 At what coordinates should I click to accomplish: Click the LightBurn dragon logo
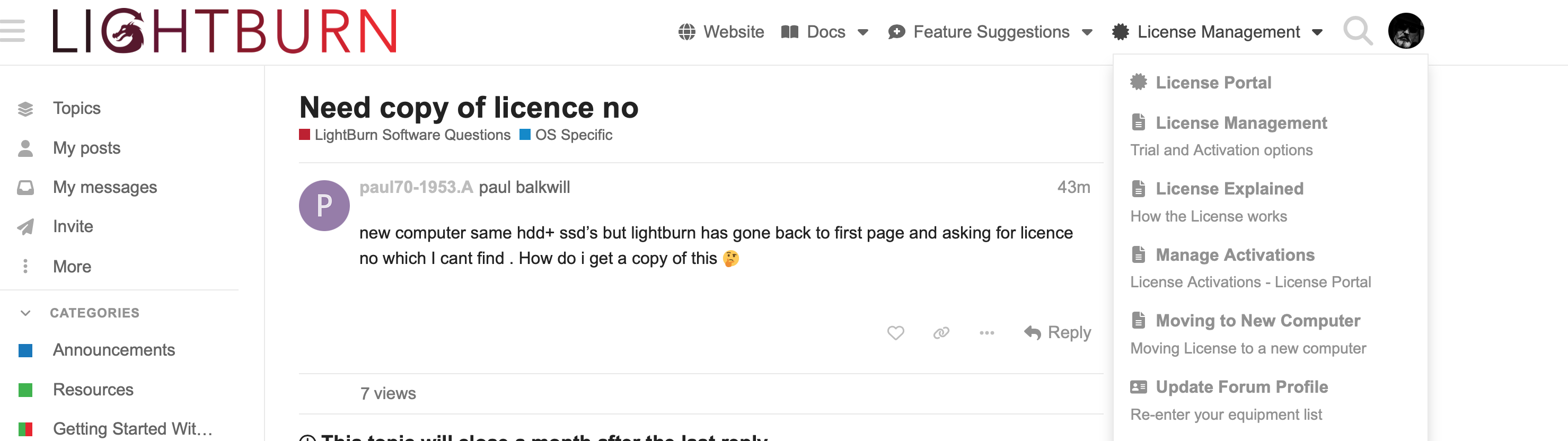(x=224, y=30)
